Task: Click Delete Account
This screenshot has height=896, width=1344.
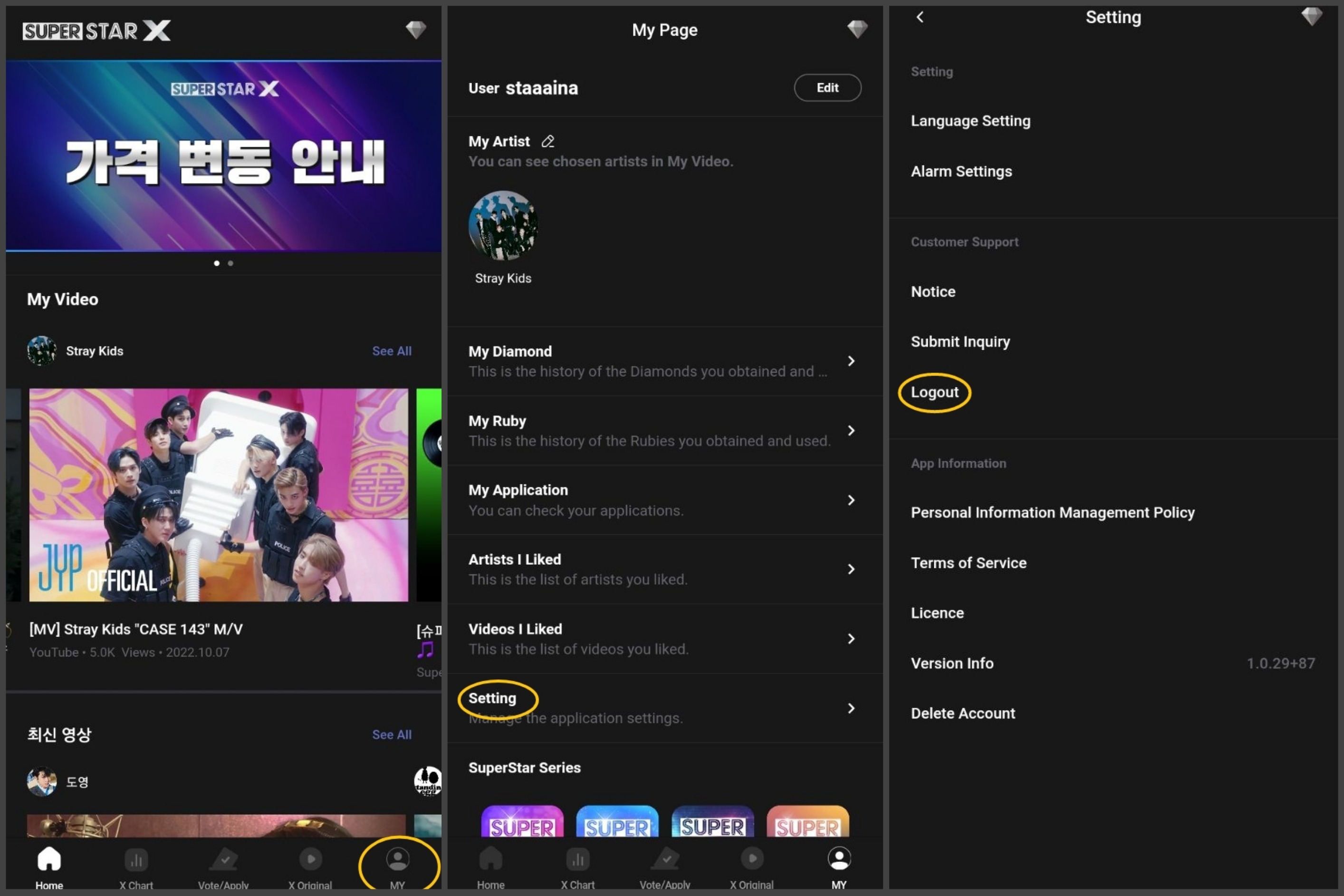Action: click(962, 713)
